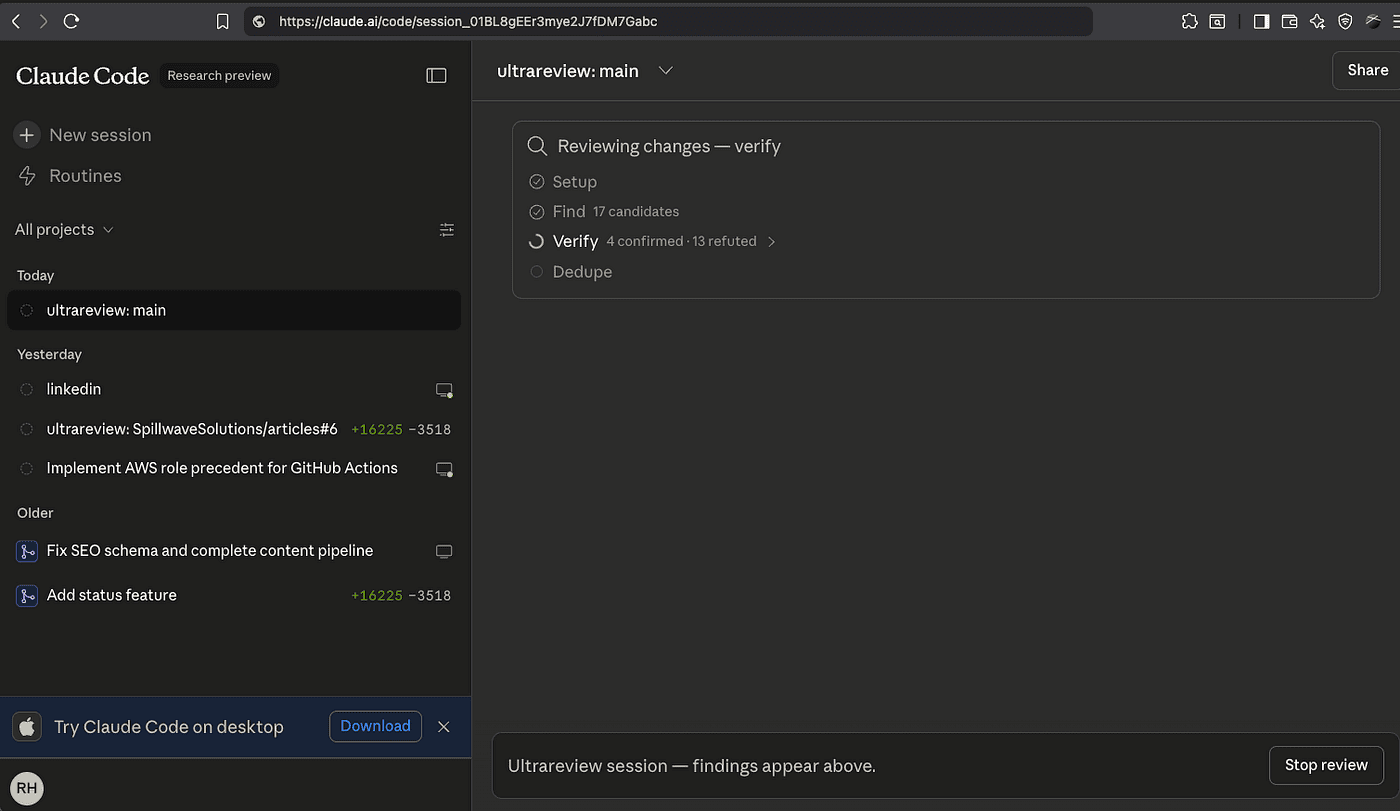Click +16225 −3518 diff stats on articles#6 row
The image size is (1400, 811).
pyautogui.click(x=401, y=430)
